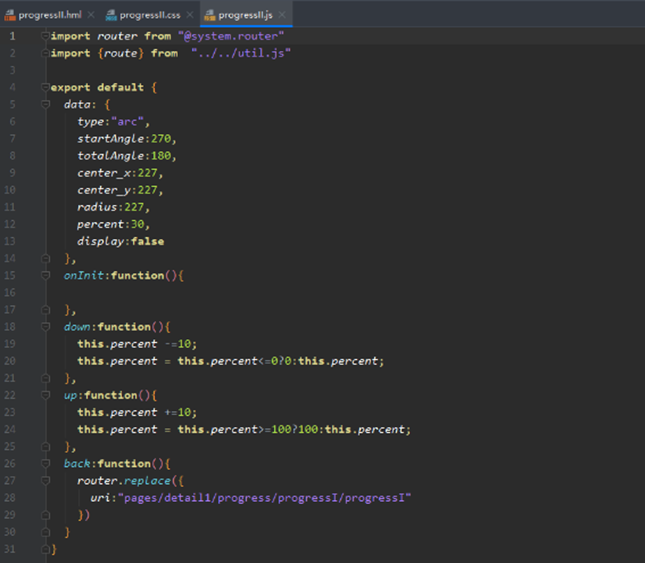645x563 pixels.
Task: Click the progressII.hml file type icon
Action: point(10,15)
